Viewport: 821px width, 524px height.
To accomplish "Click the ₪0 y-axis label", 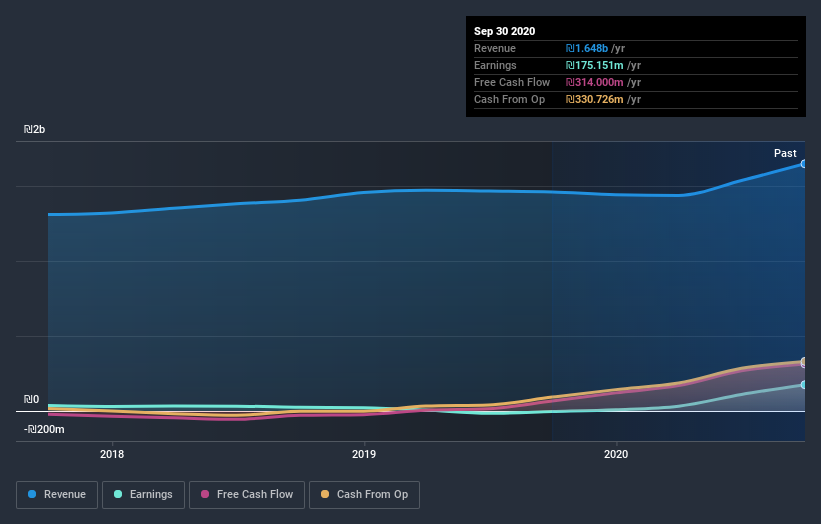I will [x=31, y=399].
